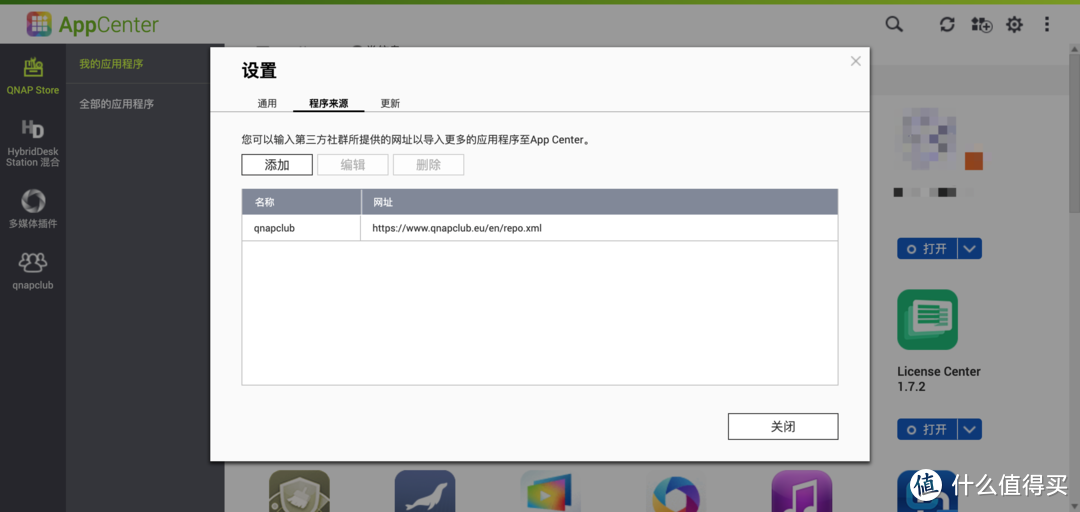Screen dimensions: 1080x512
Task: Click the 添加 button
Action: coord(277,165)
